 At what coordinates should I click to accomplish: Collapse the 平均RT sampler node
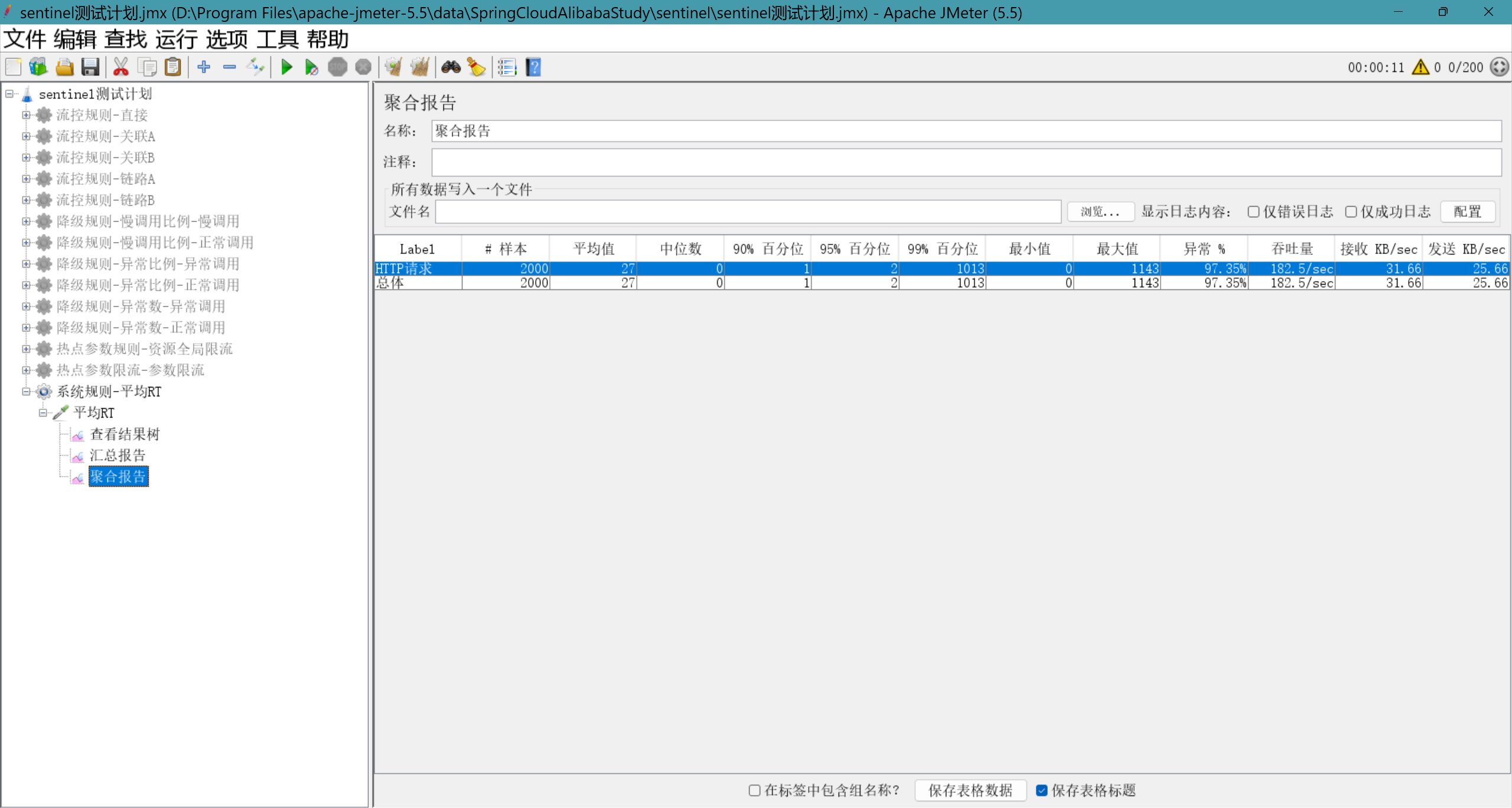[43, 413]
